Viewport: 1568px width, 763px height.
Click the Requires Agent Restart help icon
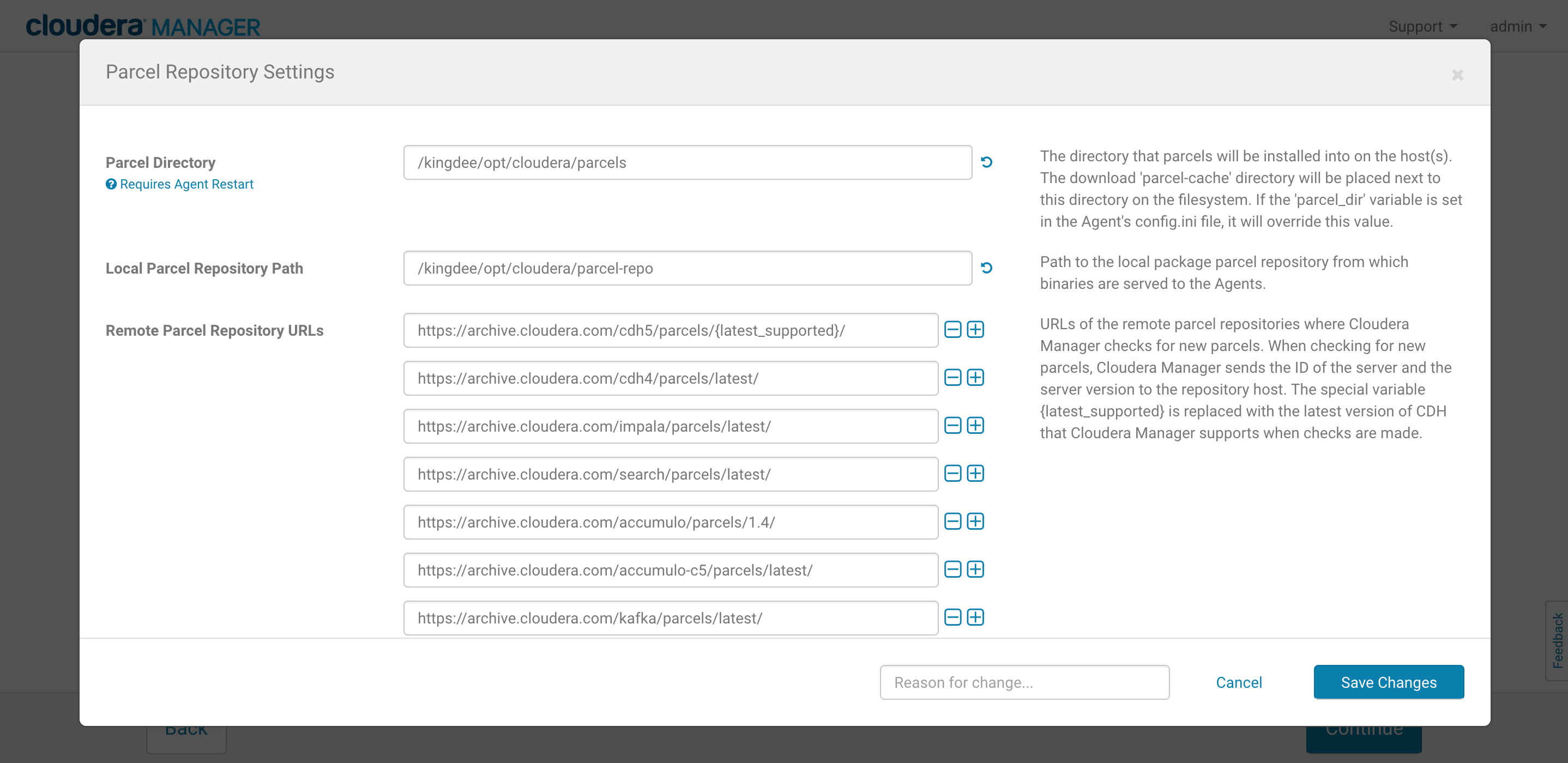[x=111, y=184]
